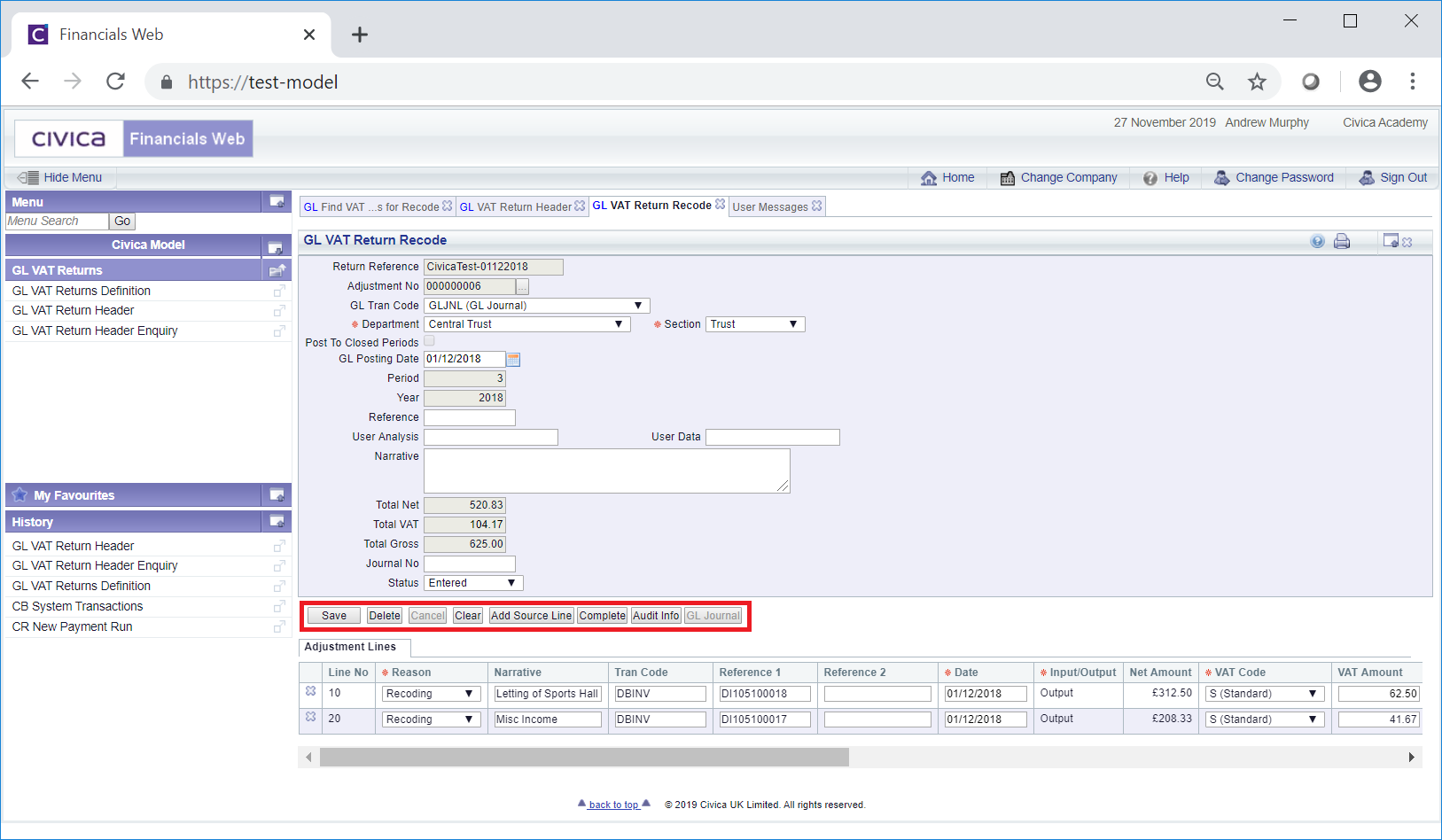Open the Section dropdown

[755, 324]
